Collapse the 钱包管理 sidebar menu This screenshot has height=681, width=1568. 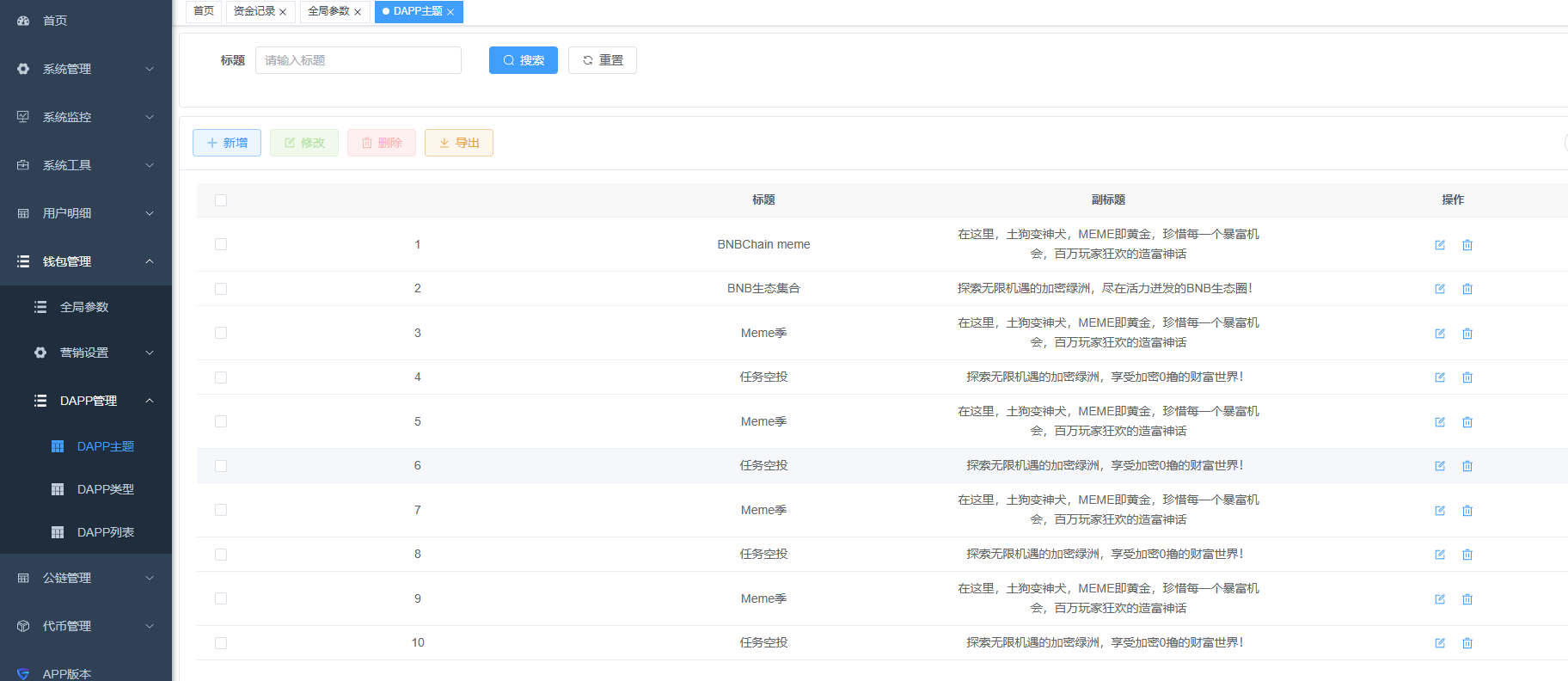(x=86, y=261)
